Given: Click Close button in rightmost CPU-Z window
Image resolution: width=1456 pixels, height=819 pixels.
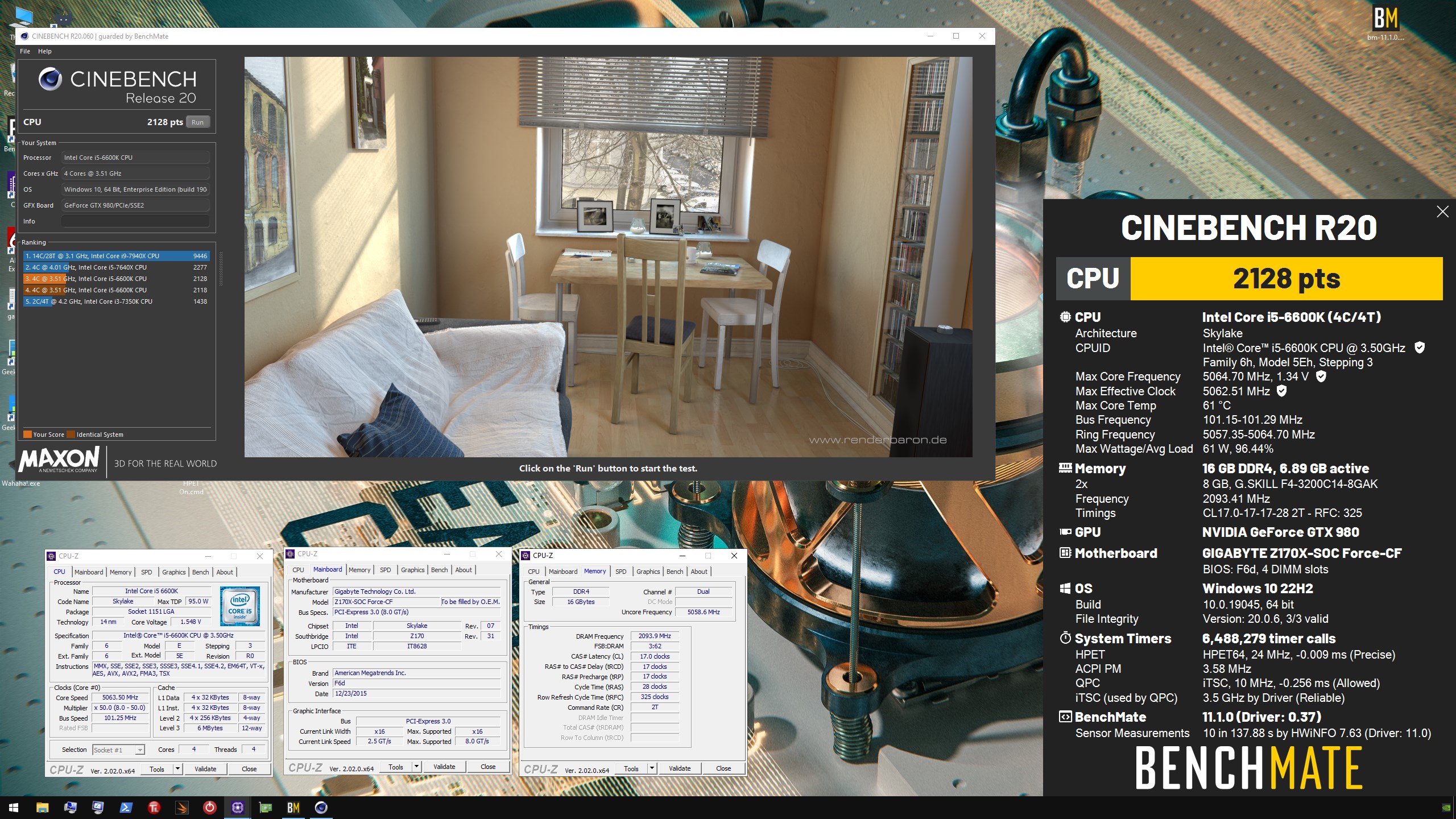Looking at the screenshot, I should 723,768.
